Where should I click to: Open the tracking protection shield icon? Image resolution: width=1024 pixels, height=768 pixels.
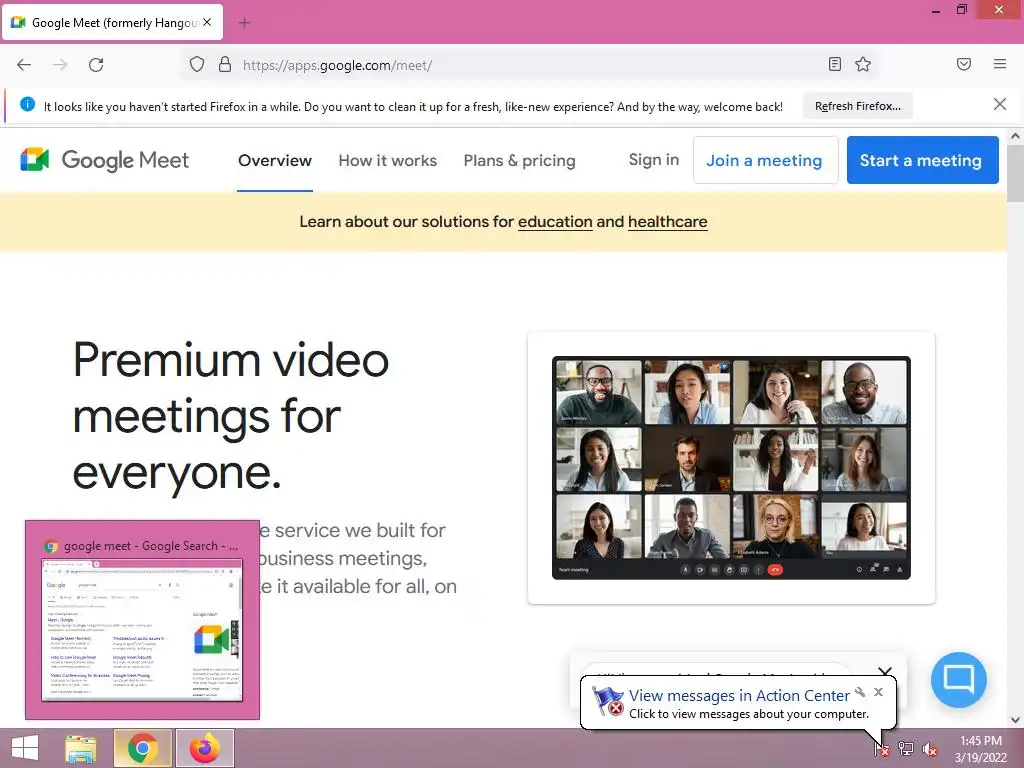tap(197, 65)
